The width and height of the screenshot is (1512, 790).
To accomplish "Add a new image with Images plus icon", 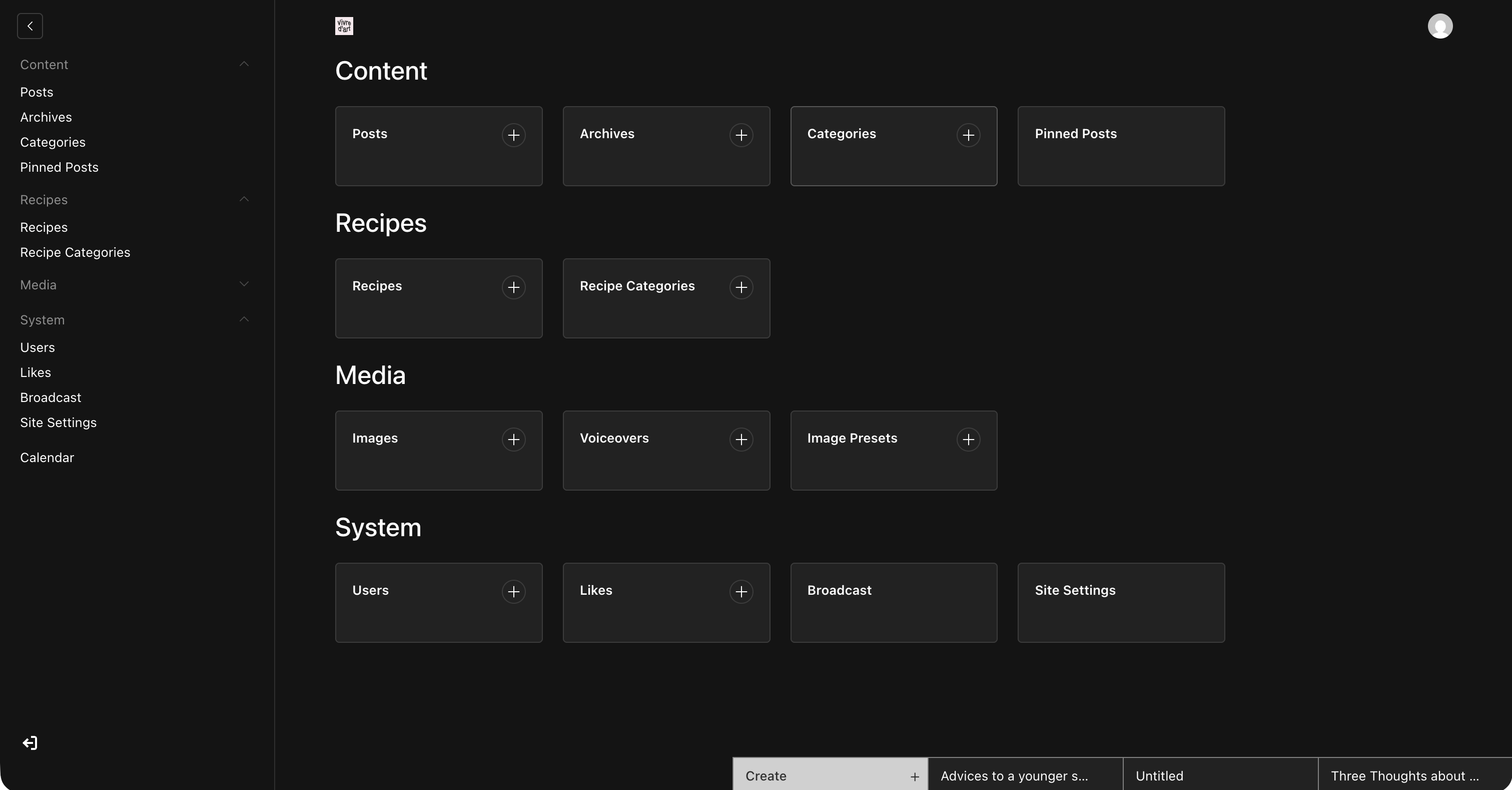I will 513,440.
